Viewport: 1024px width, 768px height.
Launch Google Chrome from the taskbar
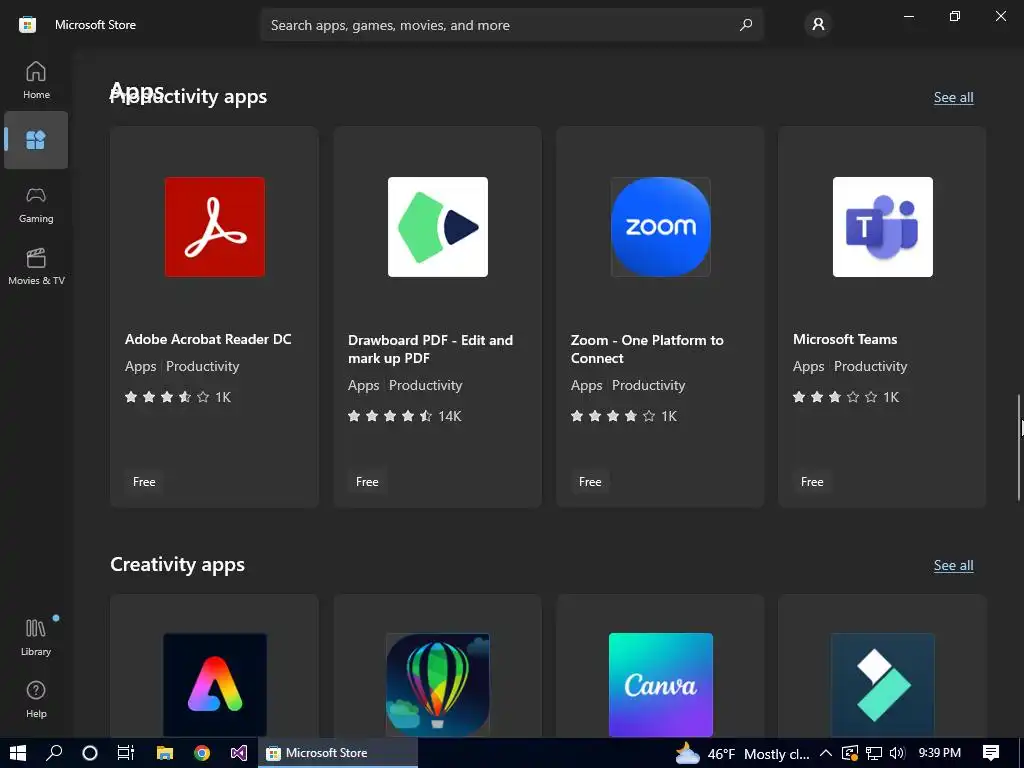(202, 753)
